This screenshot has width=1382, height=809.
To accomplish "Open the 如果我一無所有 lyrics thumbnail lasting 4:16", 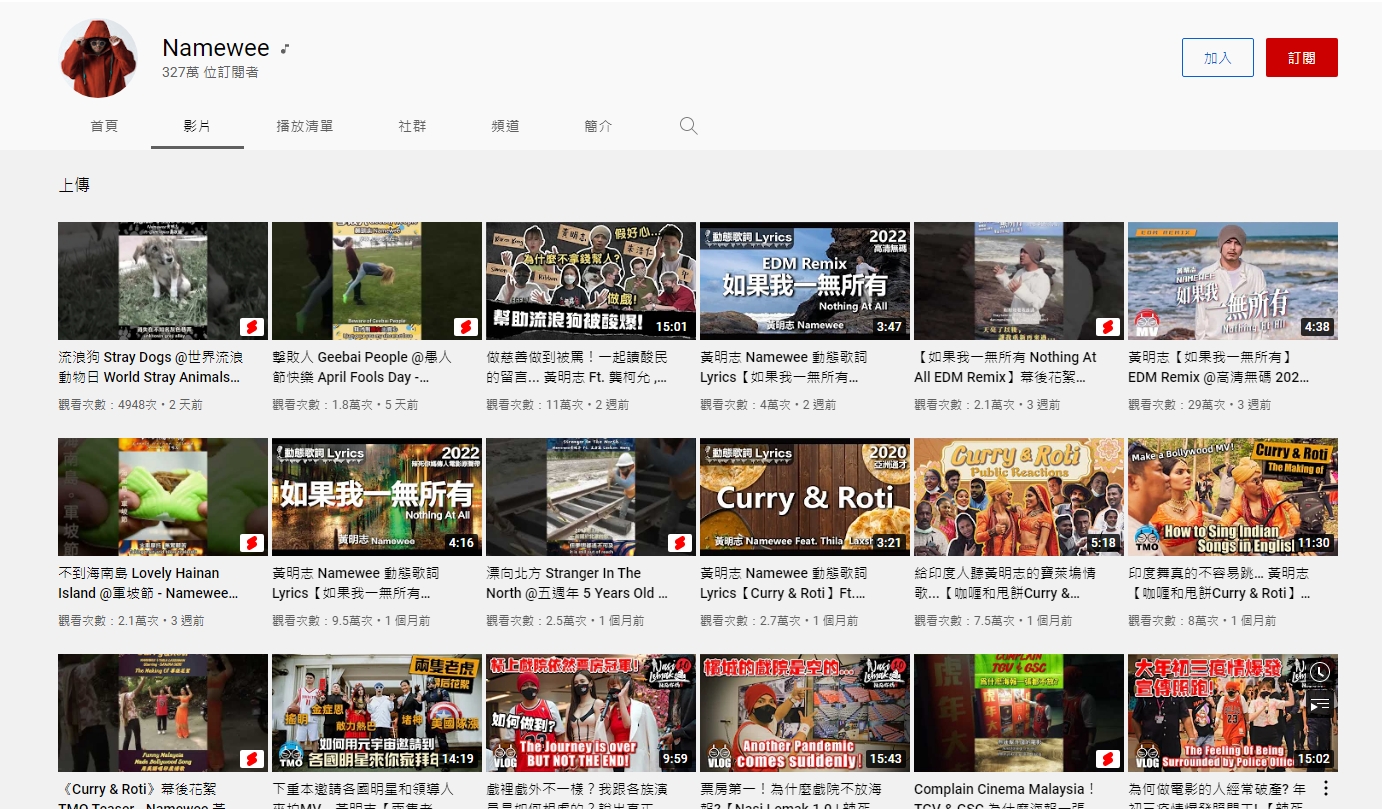I will (377, 497).
